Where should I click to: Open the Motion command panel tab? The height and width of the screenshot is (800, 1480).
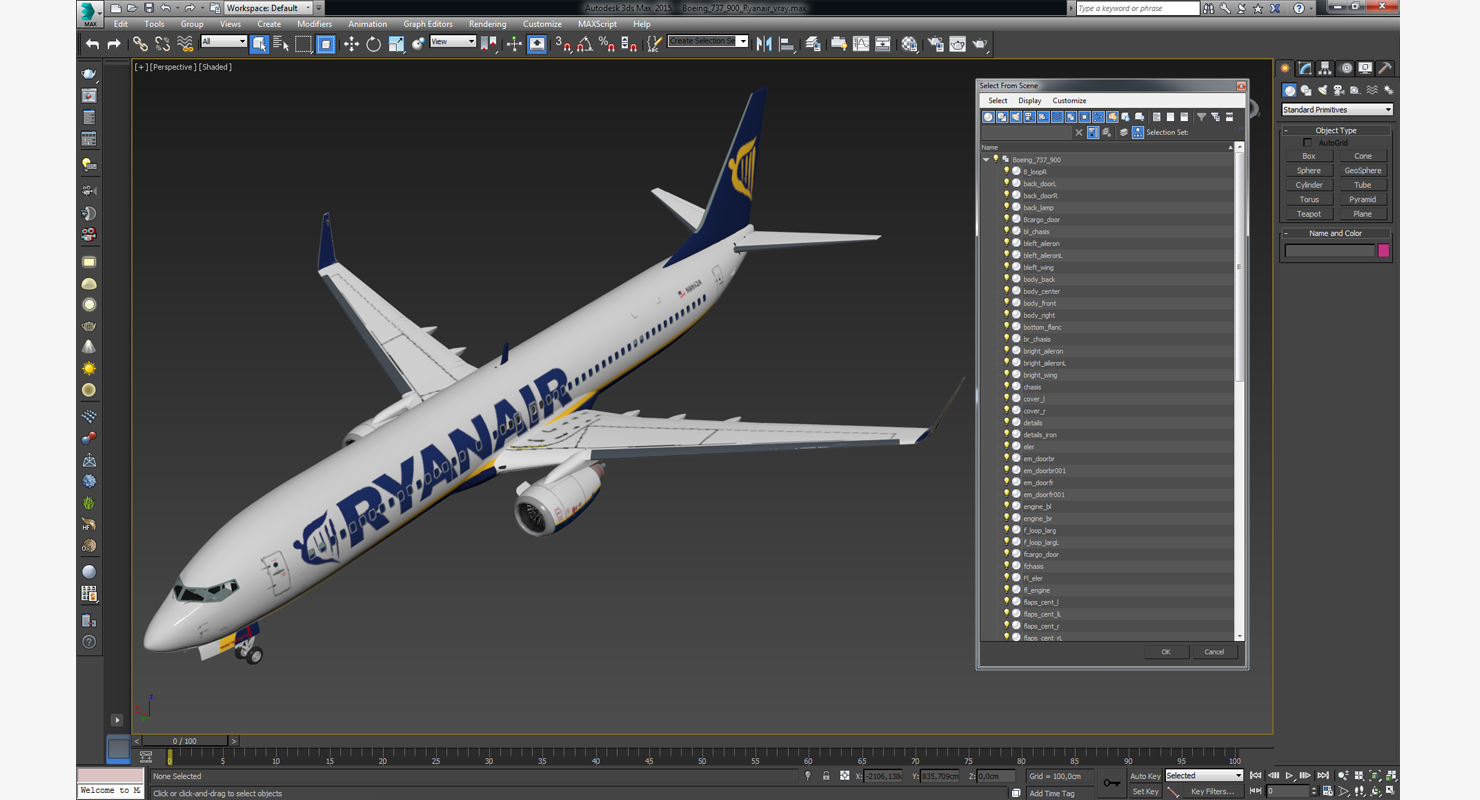click(x=1345, y=68)
